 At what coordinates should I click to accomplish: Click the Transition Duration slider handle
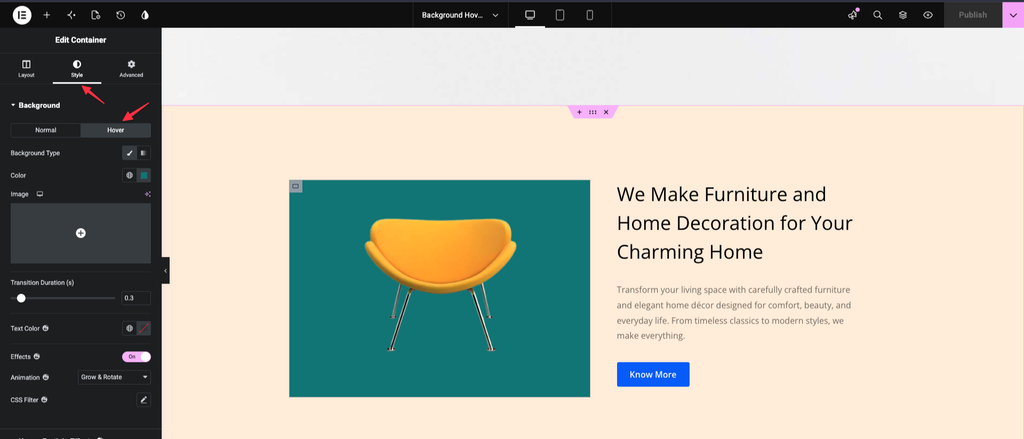[21, 298]
